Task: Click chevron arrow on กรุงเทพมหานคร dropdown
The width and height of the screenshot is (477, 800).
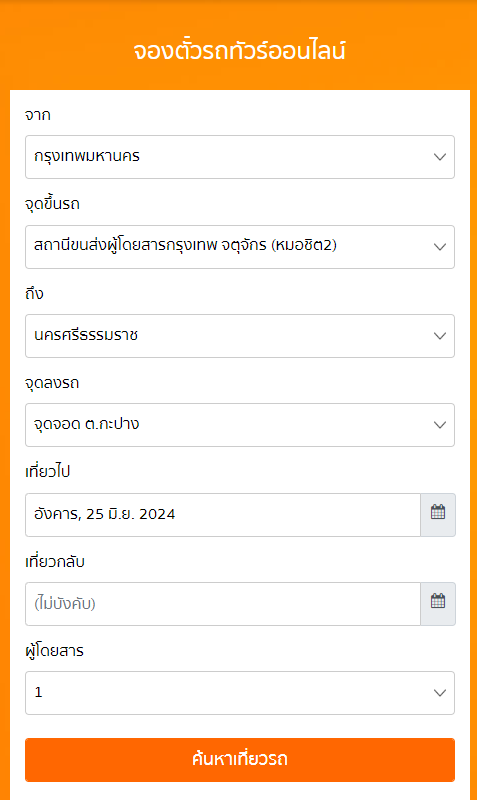Action: [440, 157]
